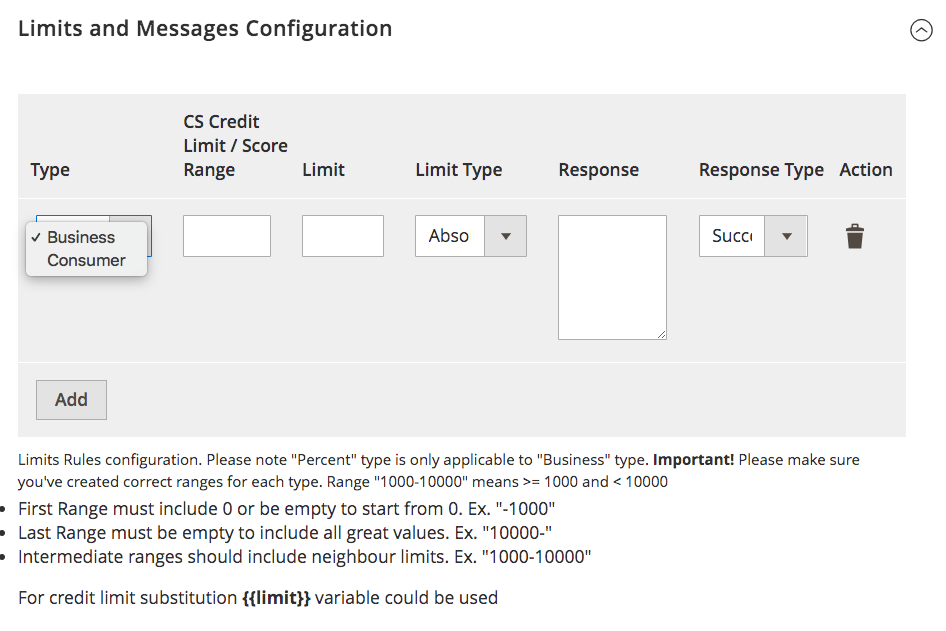
Task: Click the Limits and Messages Configuration heading
Action: (205, 29)
